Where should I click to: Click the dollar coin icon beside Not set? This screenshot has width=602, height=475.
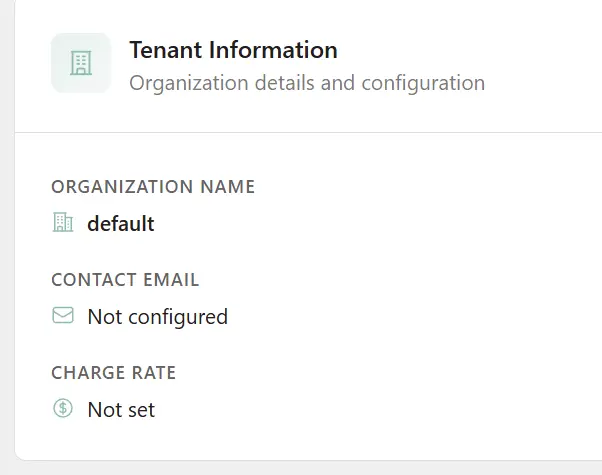63,409
